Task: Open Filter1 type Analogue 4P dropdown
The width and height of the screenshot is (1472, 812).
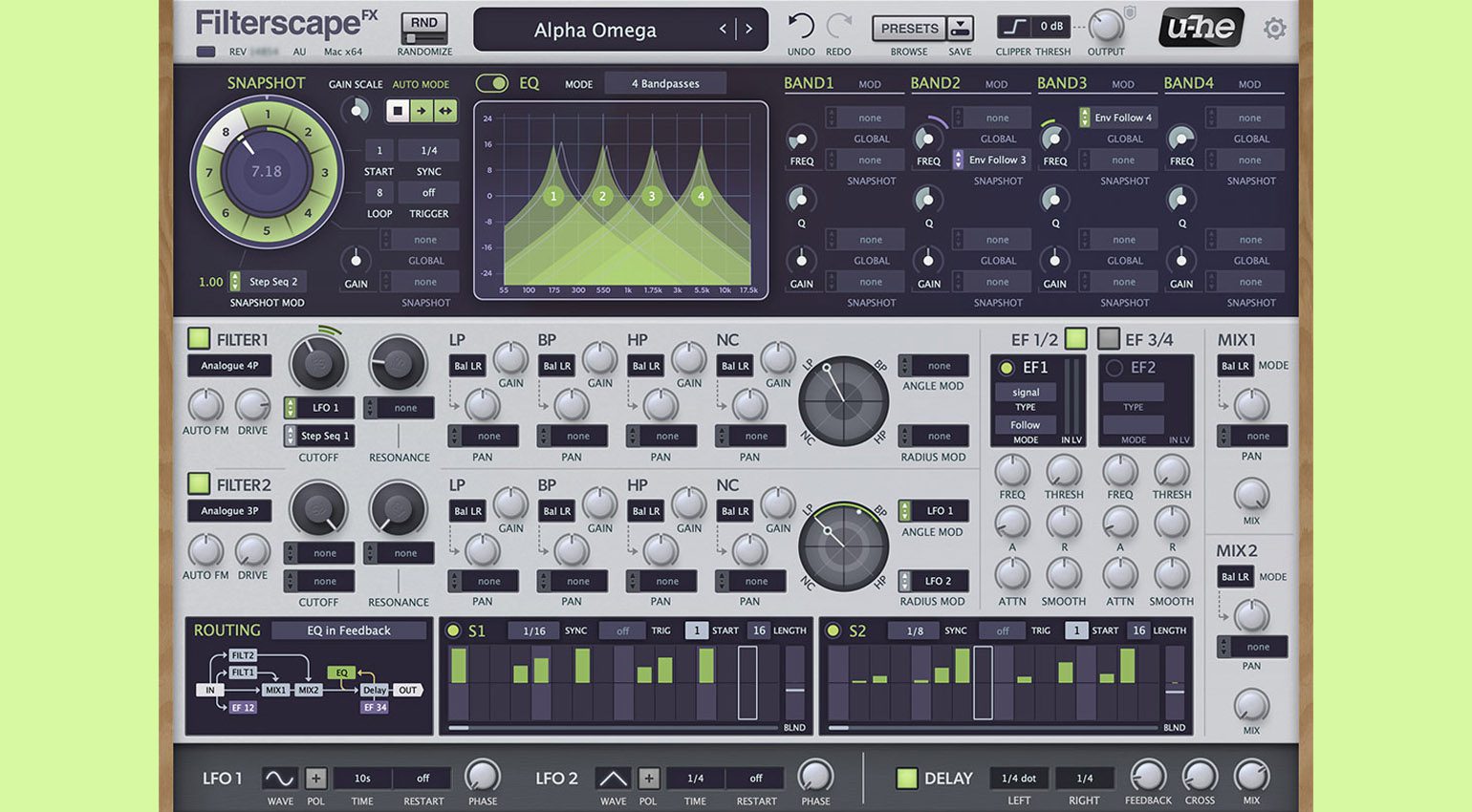Action: click(x=229, y=366)
